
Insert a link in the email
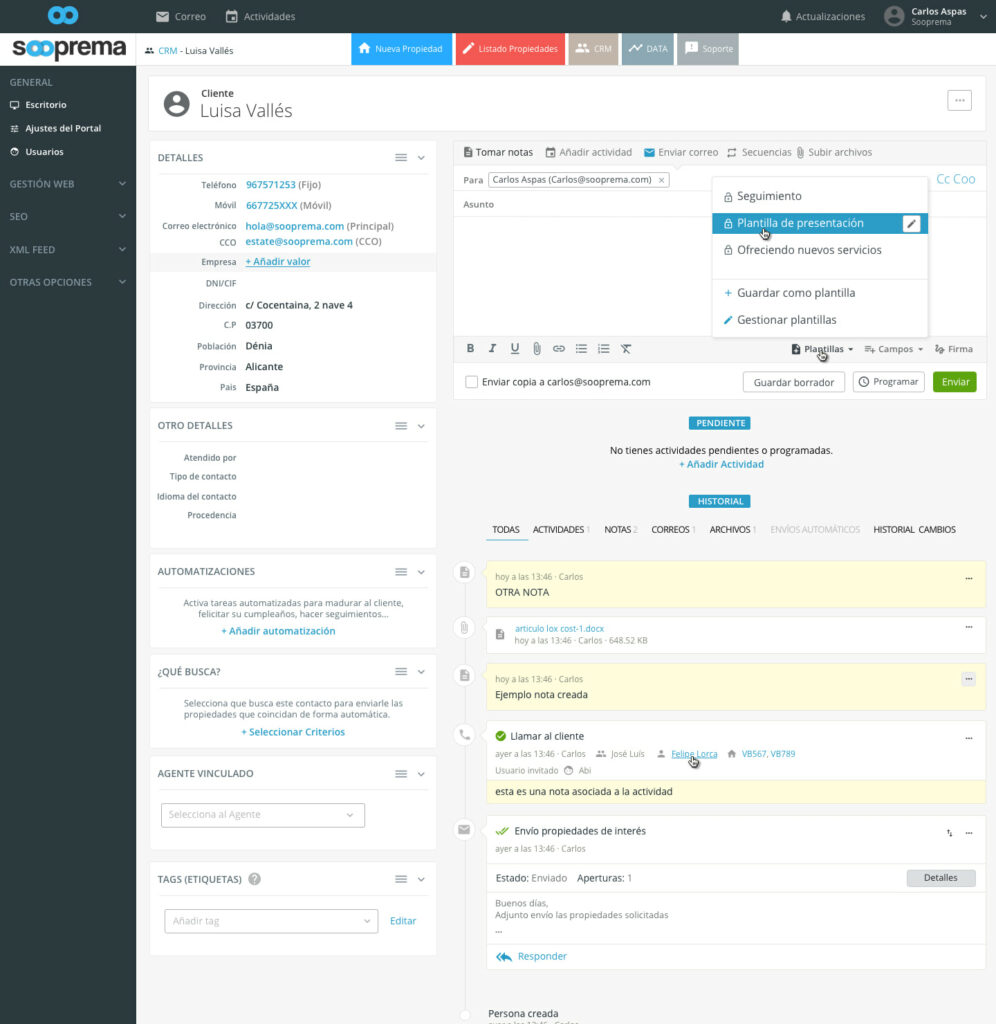559,349
